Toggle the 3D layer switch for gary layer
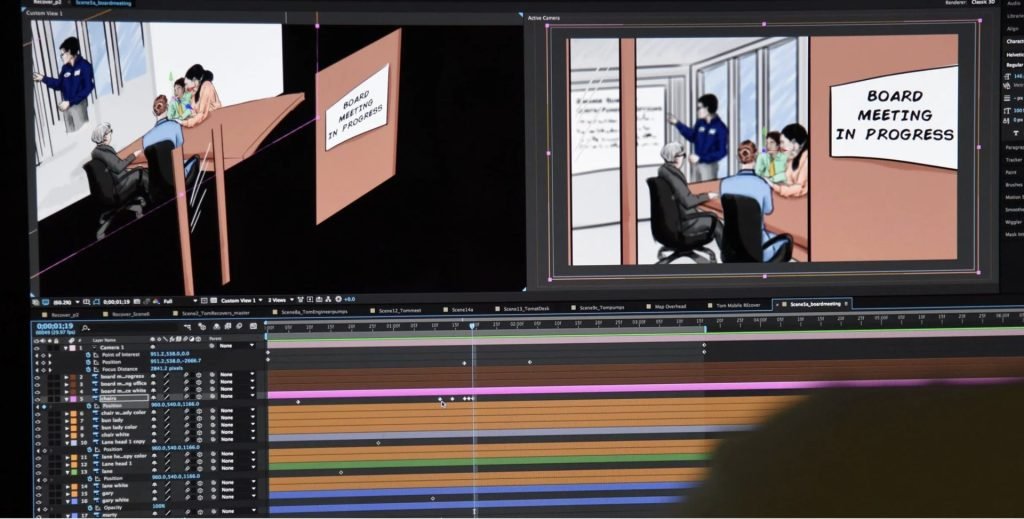The image size is (1024, 519). 200,492
